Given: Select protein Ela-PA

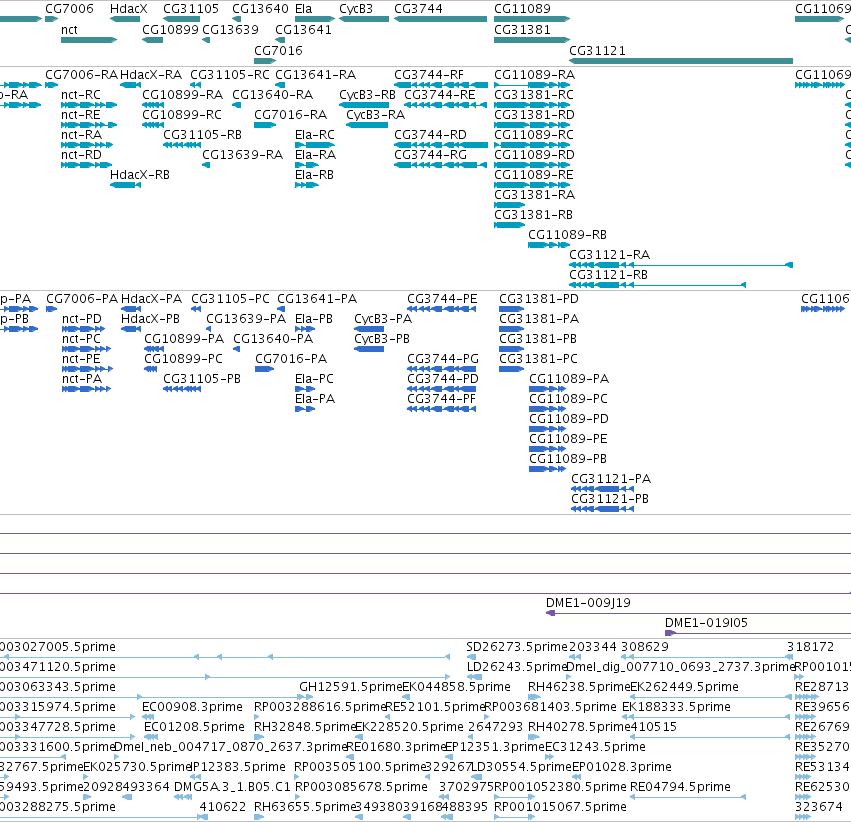Looking at the screenshot, I should click(x=305, y=409).
